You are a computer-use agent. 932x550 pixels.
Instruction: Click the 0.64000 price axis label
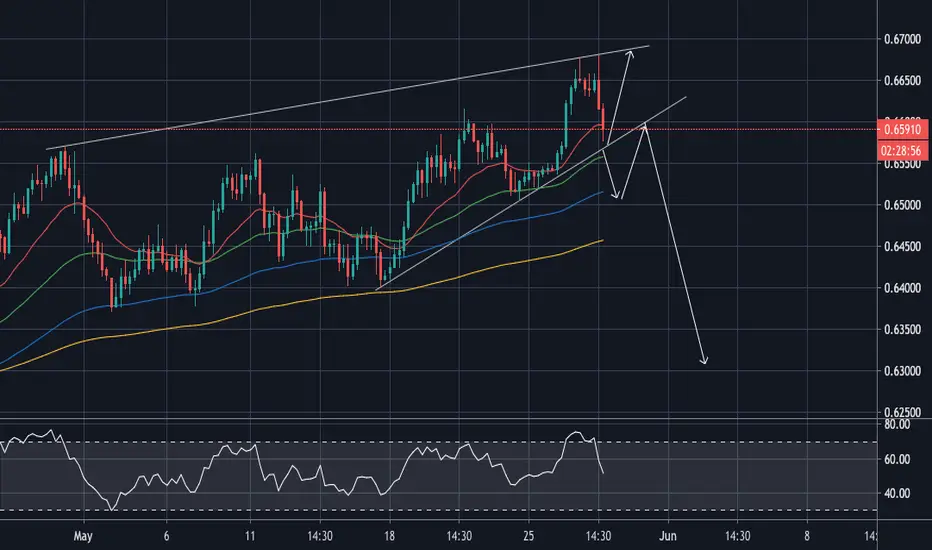point(902,288)
